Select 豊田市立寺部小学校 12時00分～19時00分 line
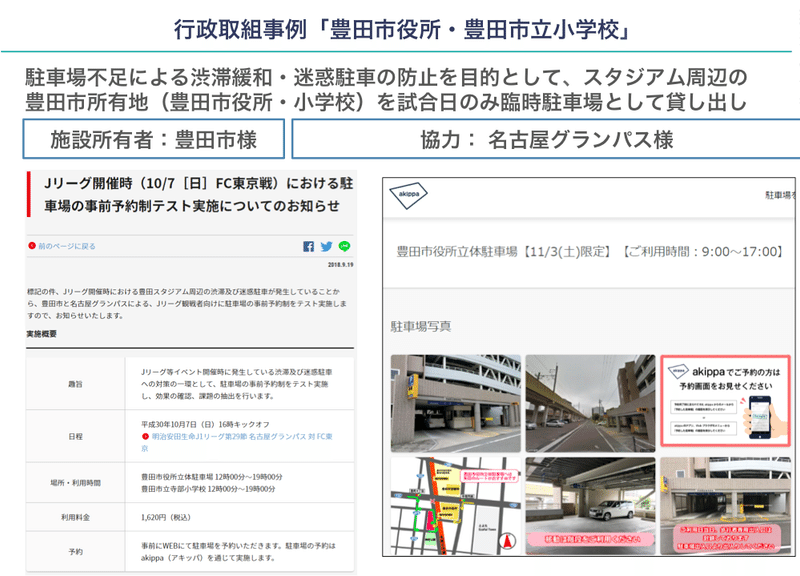The height and width of the screenshot is (576, 800). click(x=208, y=489)
